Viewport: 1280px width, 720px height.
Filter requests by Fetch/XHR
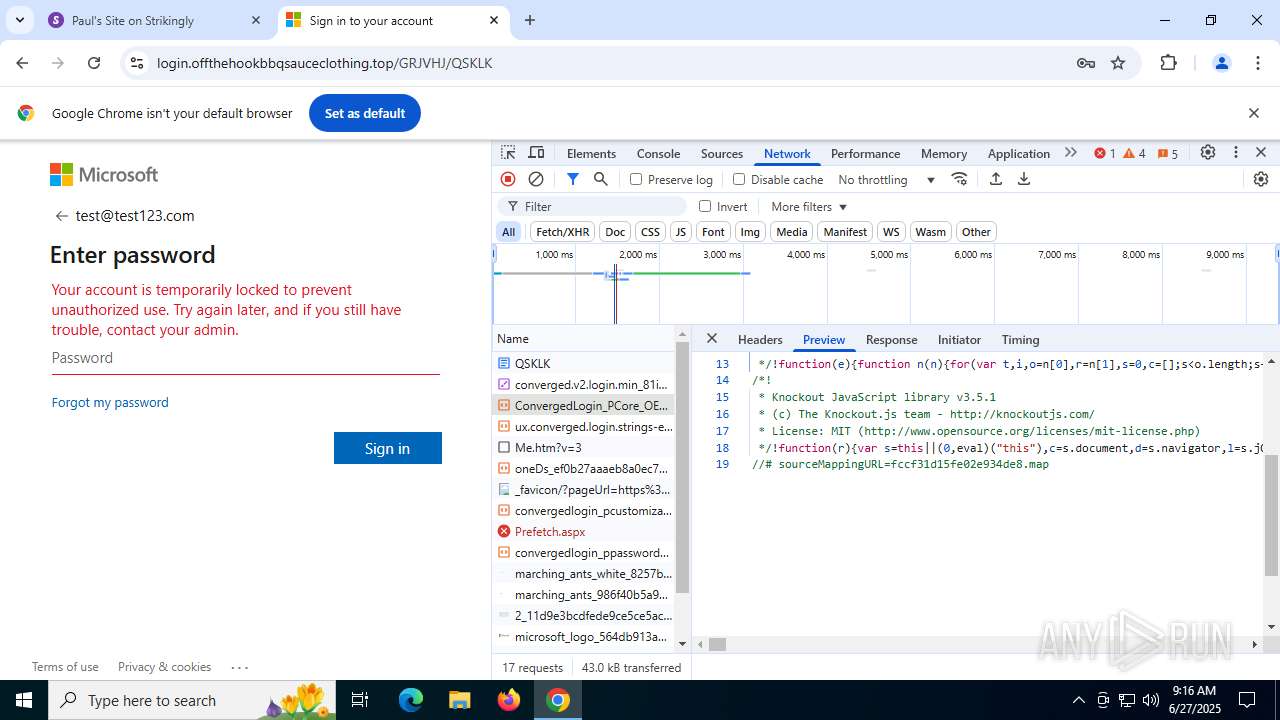point(562,232)
